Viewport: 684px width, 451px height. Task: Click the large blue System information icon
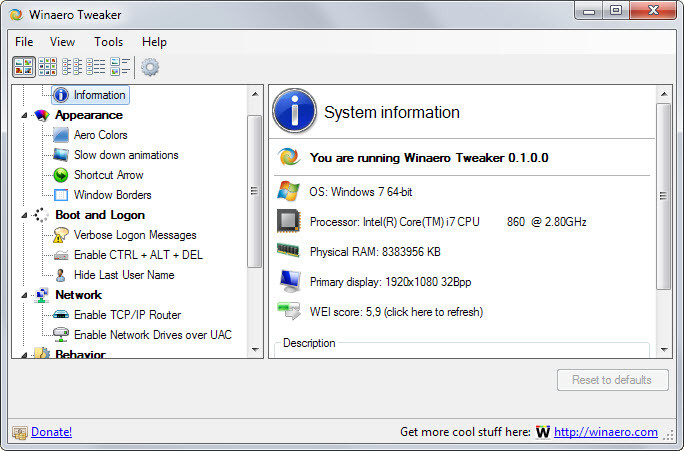point(295,111)
